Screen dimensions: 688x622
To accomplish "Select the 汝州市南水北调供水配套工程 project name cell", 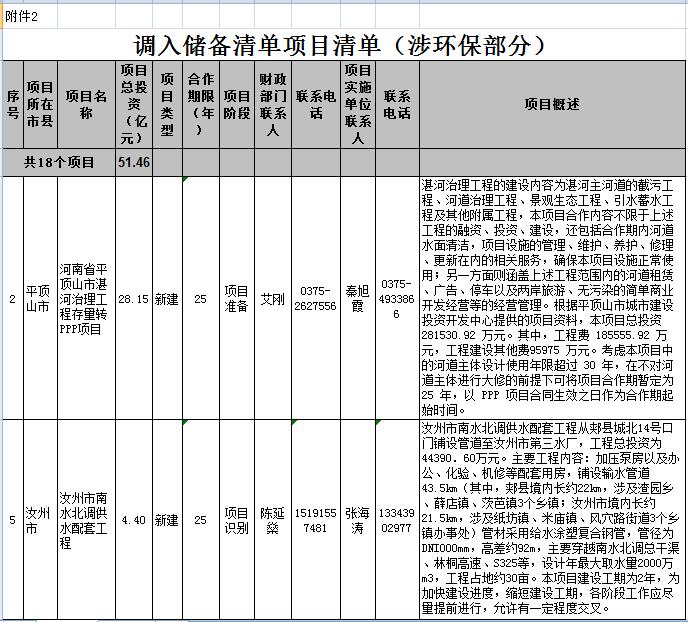I will tap(86, 520).
